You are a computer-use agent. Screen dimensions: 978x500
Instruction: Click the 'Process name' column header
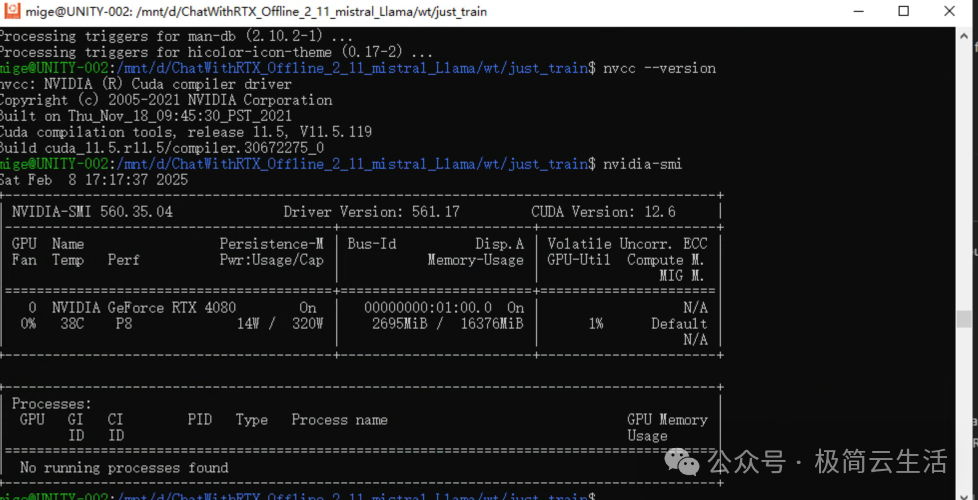pyautogui.click(x=339, y=420)
